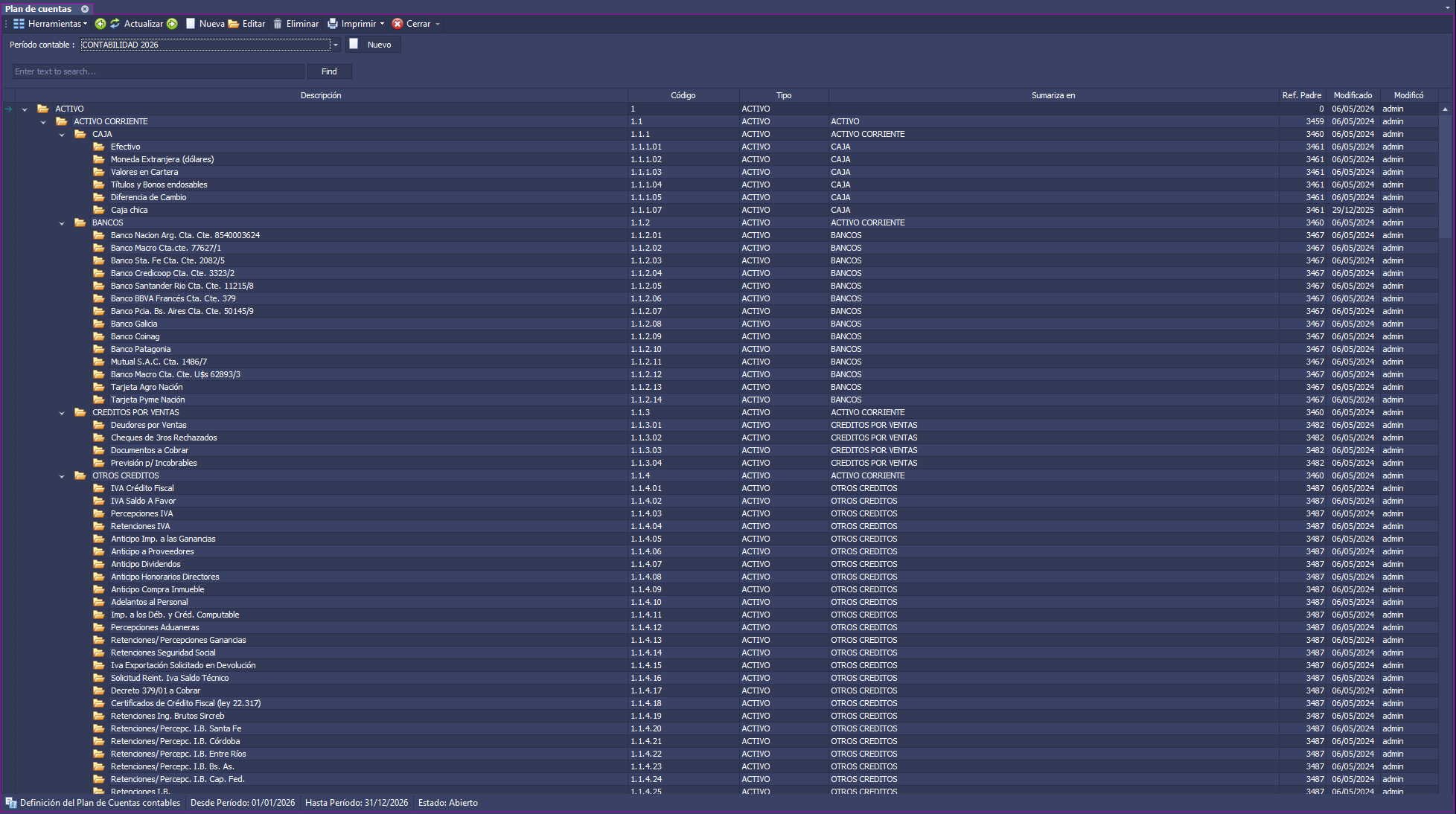Collapse the ACTIVO root node
Image resolution: width=1456 pixels, height=814 pixels.
coord(25,109)
